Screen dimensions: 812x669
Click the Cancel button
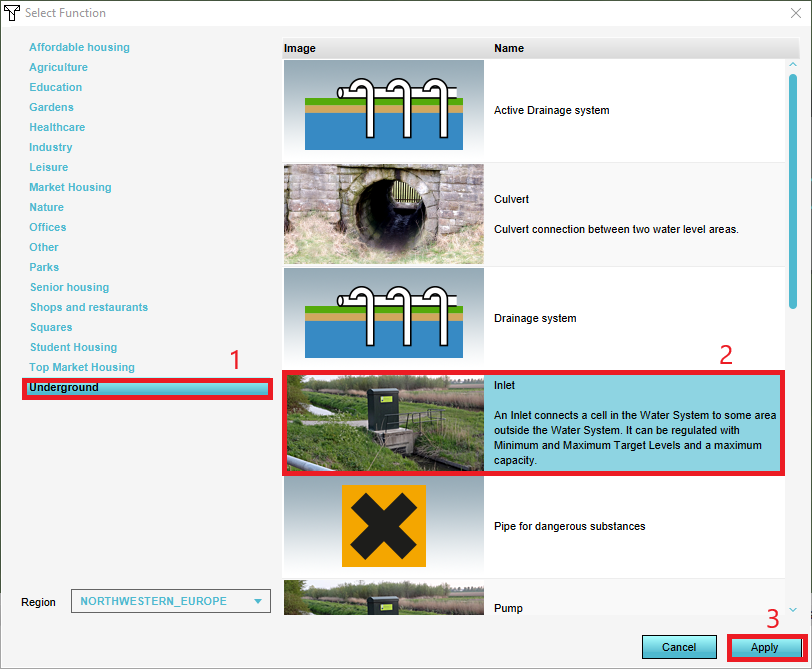click(679, 647)
